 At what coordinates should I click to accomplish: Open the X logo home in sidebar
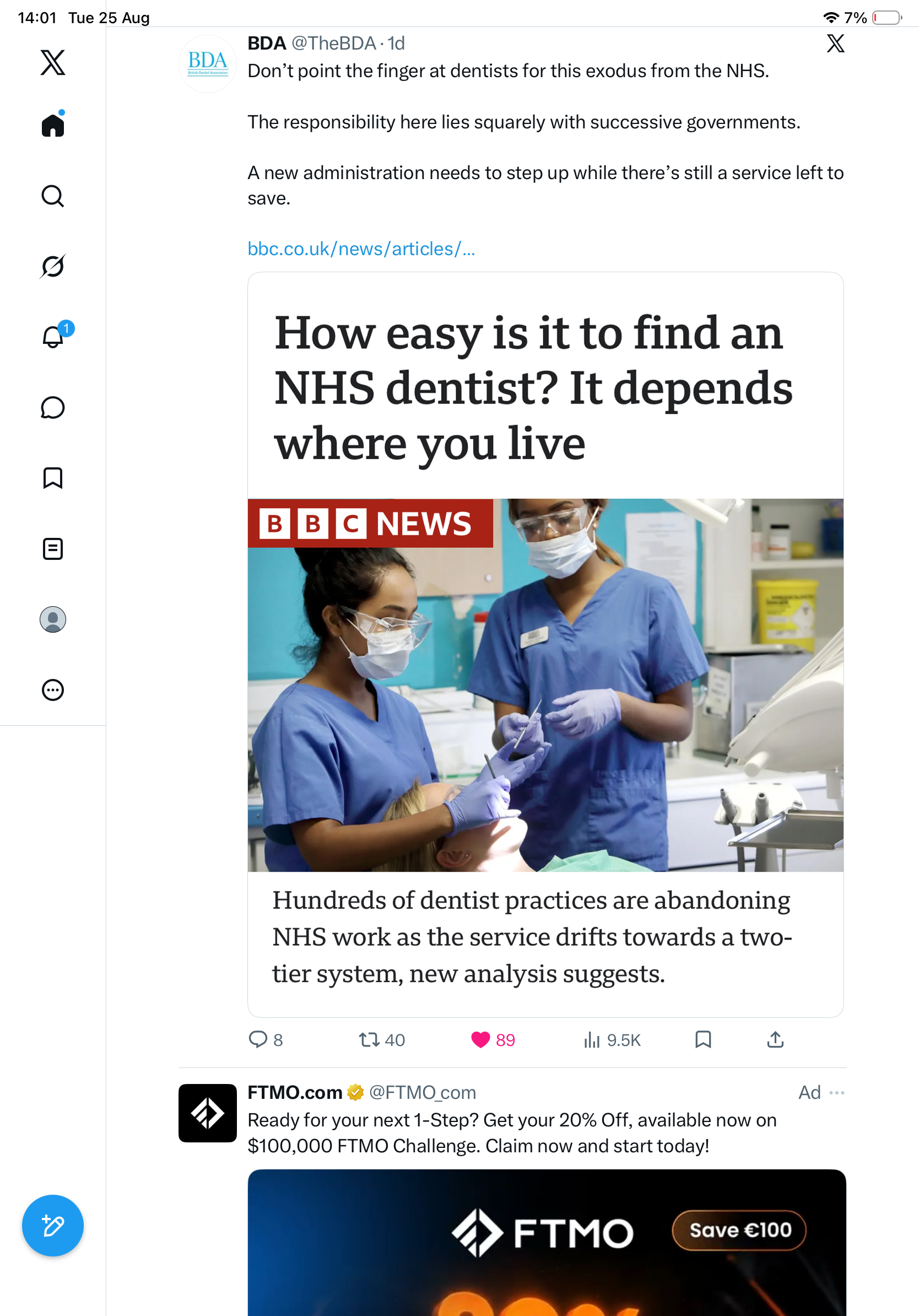coord(53,62)
